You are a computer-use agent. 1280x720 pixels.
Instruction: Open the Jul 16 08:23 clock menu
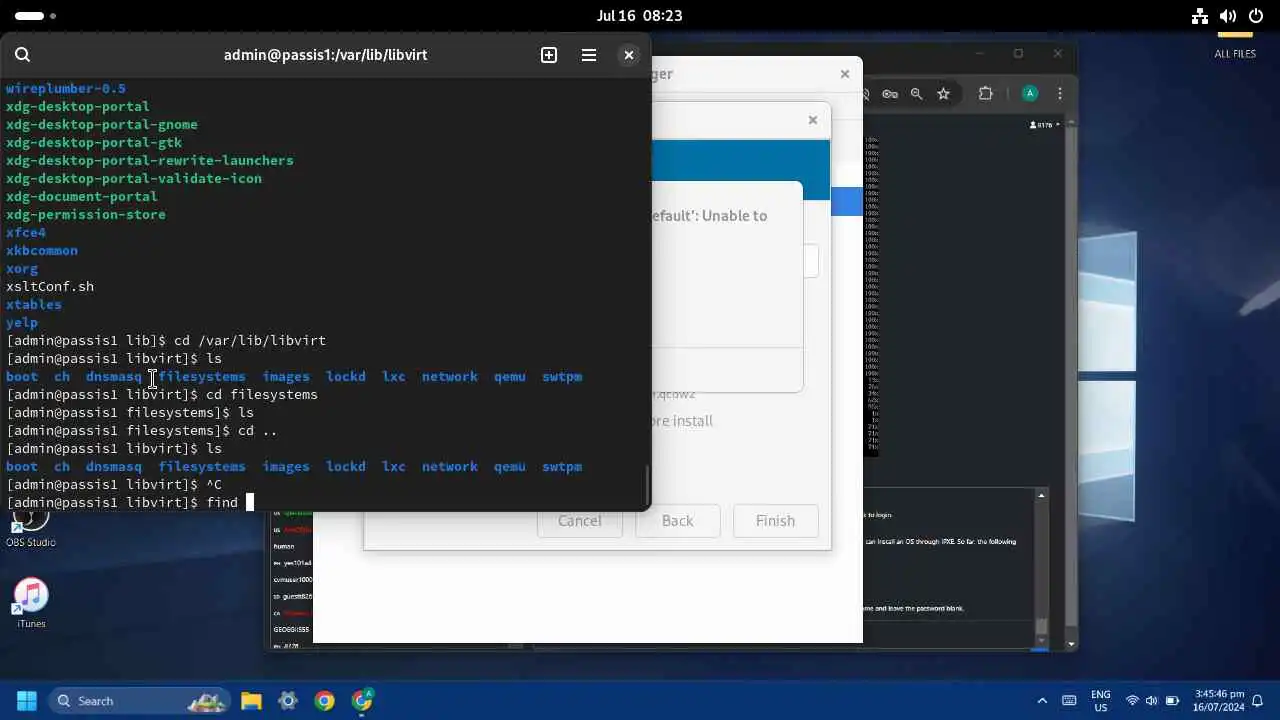click(640, 16)
